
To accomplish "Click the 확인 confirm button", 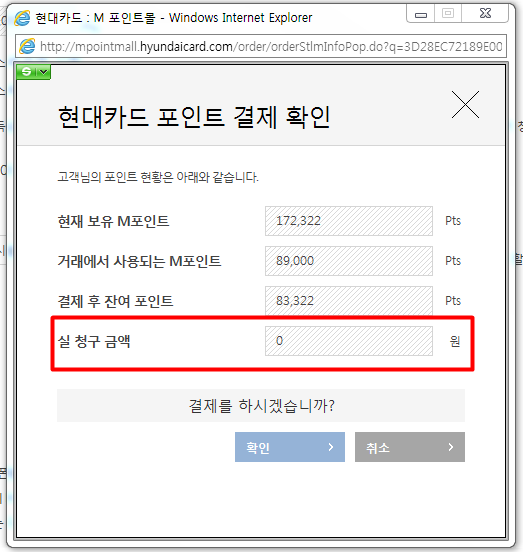I will click(290, 447).
